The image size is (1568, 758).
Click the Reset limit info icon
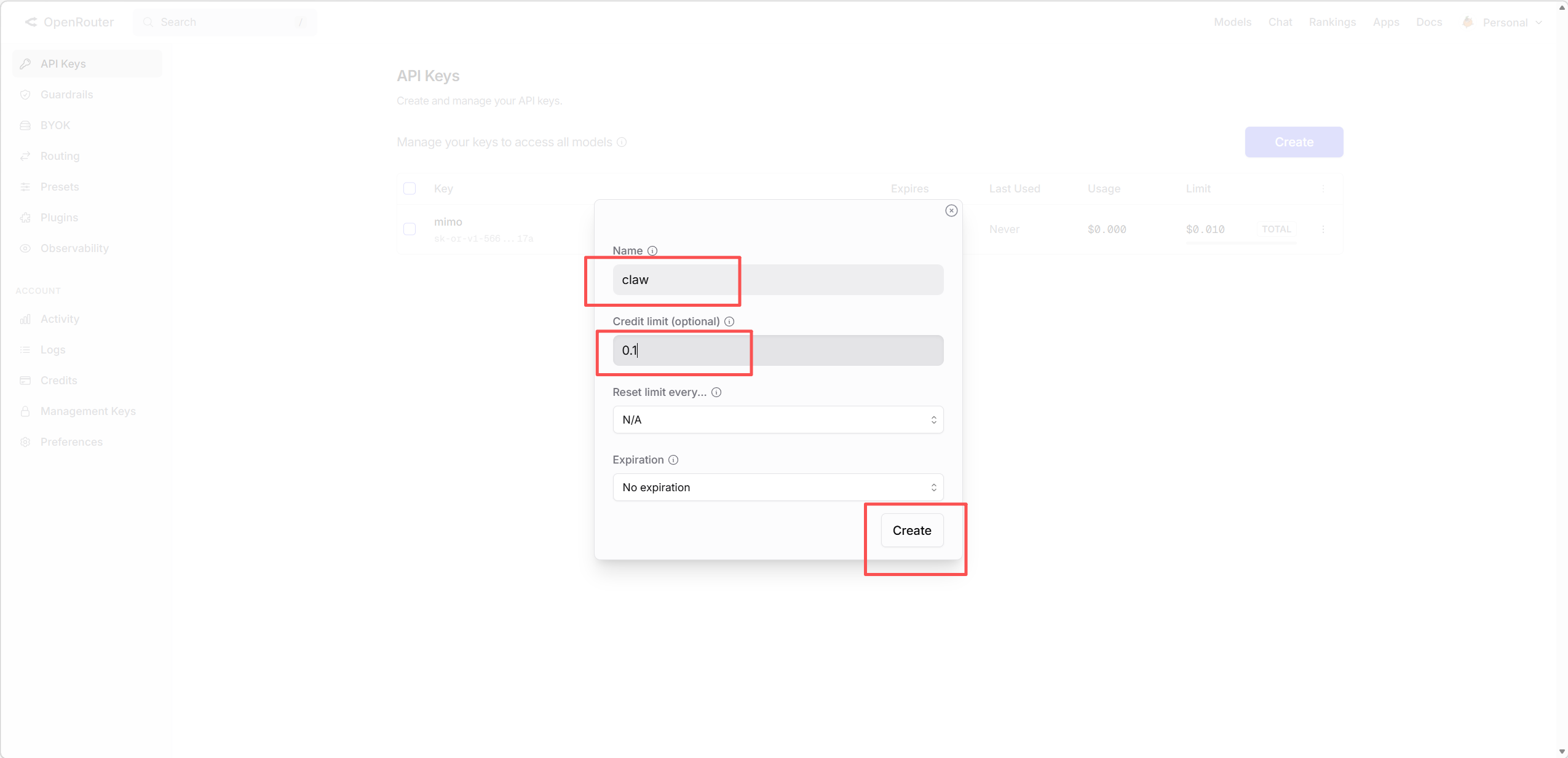point(716,392)
